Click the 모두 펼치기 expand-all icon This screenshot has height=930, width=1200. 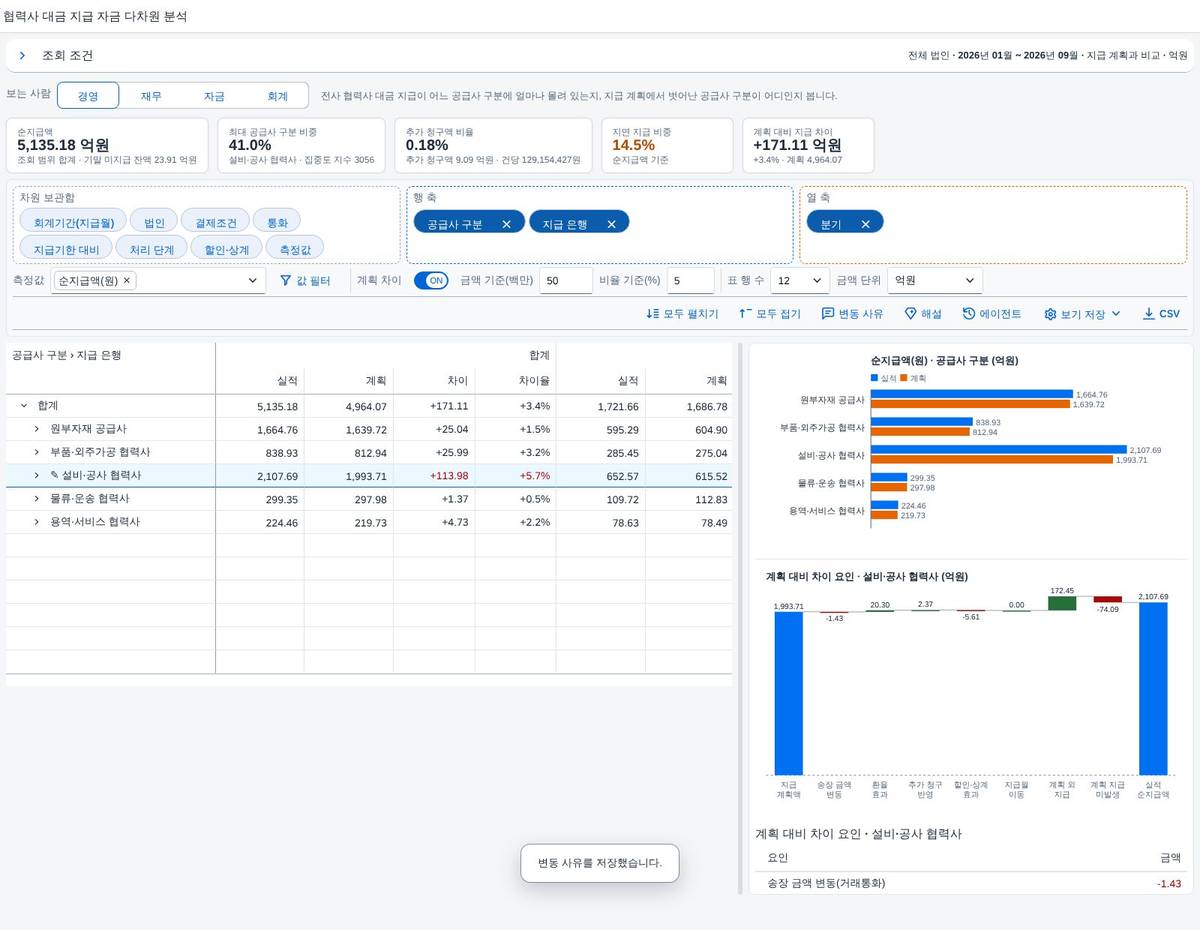point(653,314)
